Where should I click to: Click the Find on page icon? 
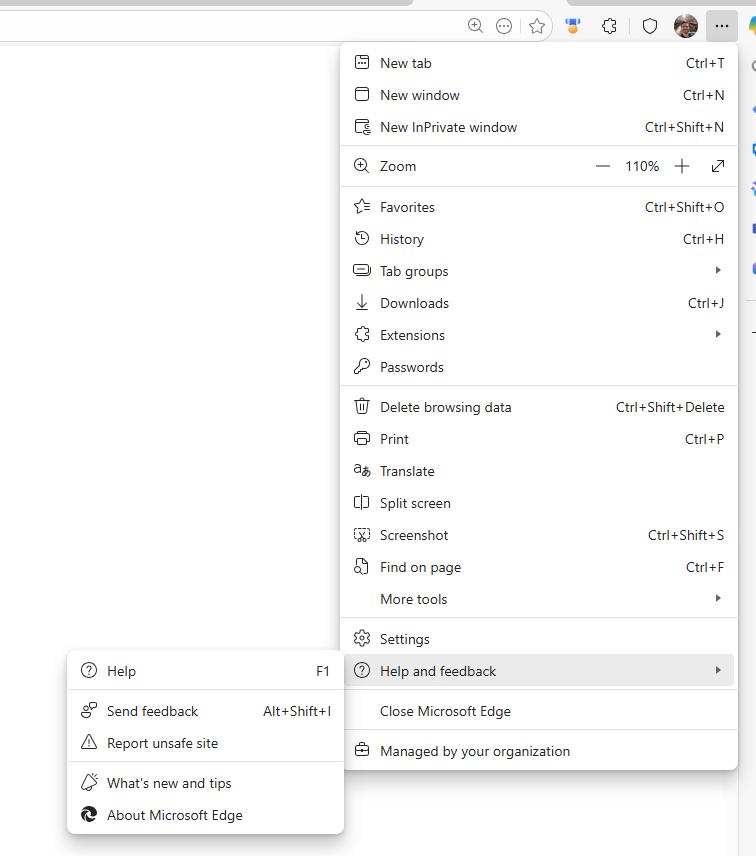pos(361,567)
